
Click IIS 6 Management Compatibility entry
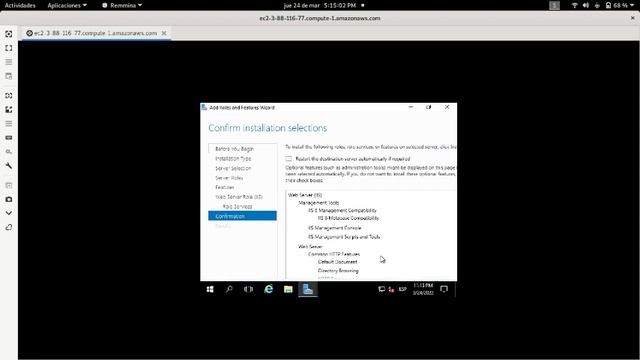click(x=342, y=211)
